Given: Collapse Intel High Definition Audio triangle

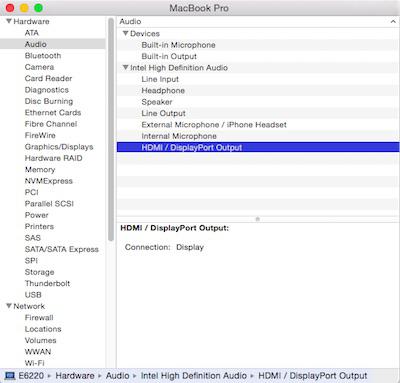Looking at the screenshot, I should pos(126,68).
